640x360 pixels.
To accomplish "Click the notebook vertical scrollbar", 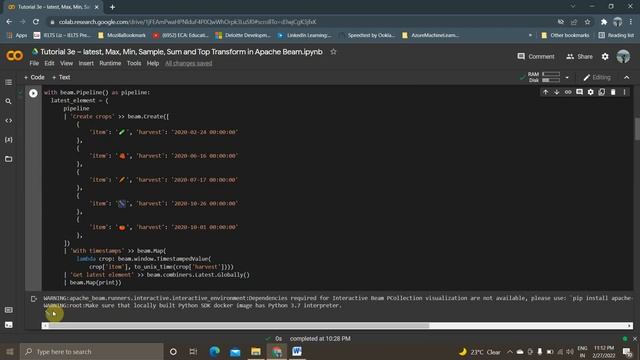I will click(637, 128).
